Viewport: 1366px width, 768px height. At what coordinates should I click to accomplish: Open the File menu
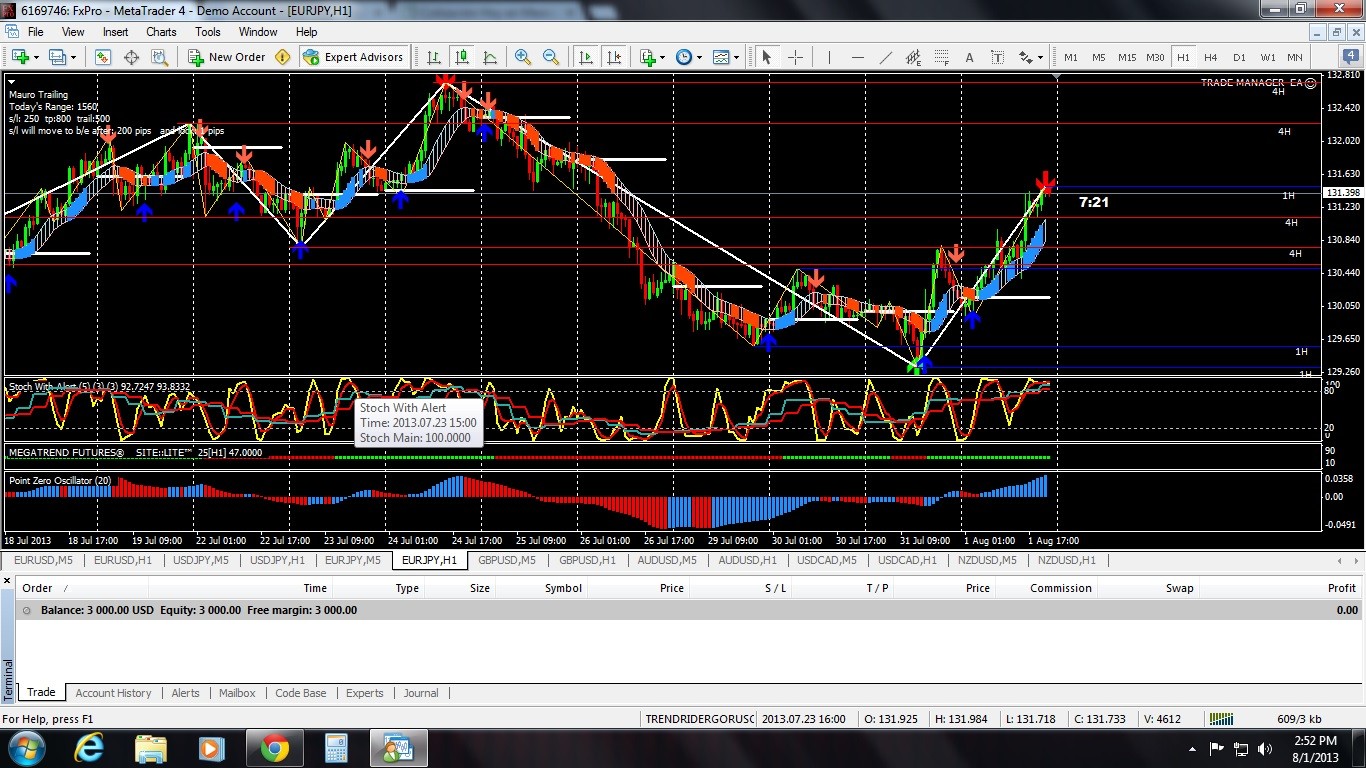click(x=35, y=32)
